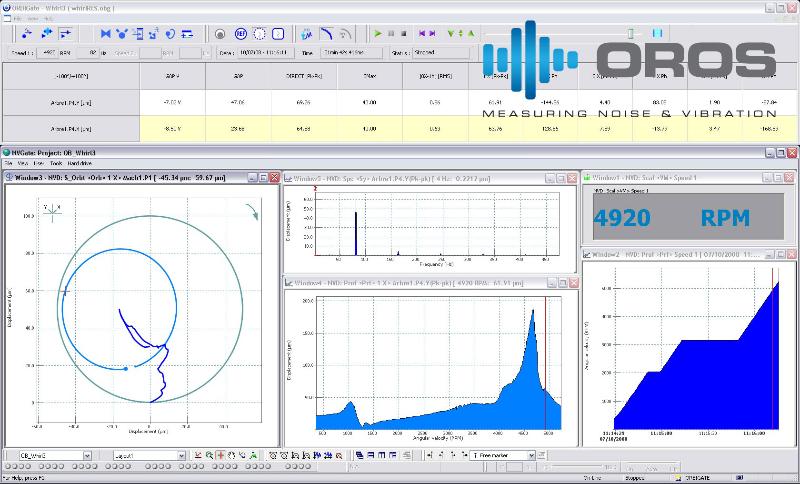This screenshot has width=800, height=484.
Task: Click the blue horizontal bars toolbar icon
Action: tap(187, 34)
